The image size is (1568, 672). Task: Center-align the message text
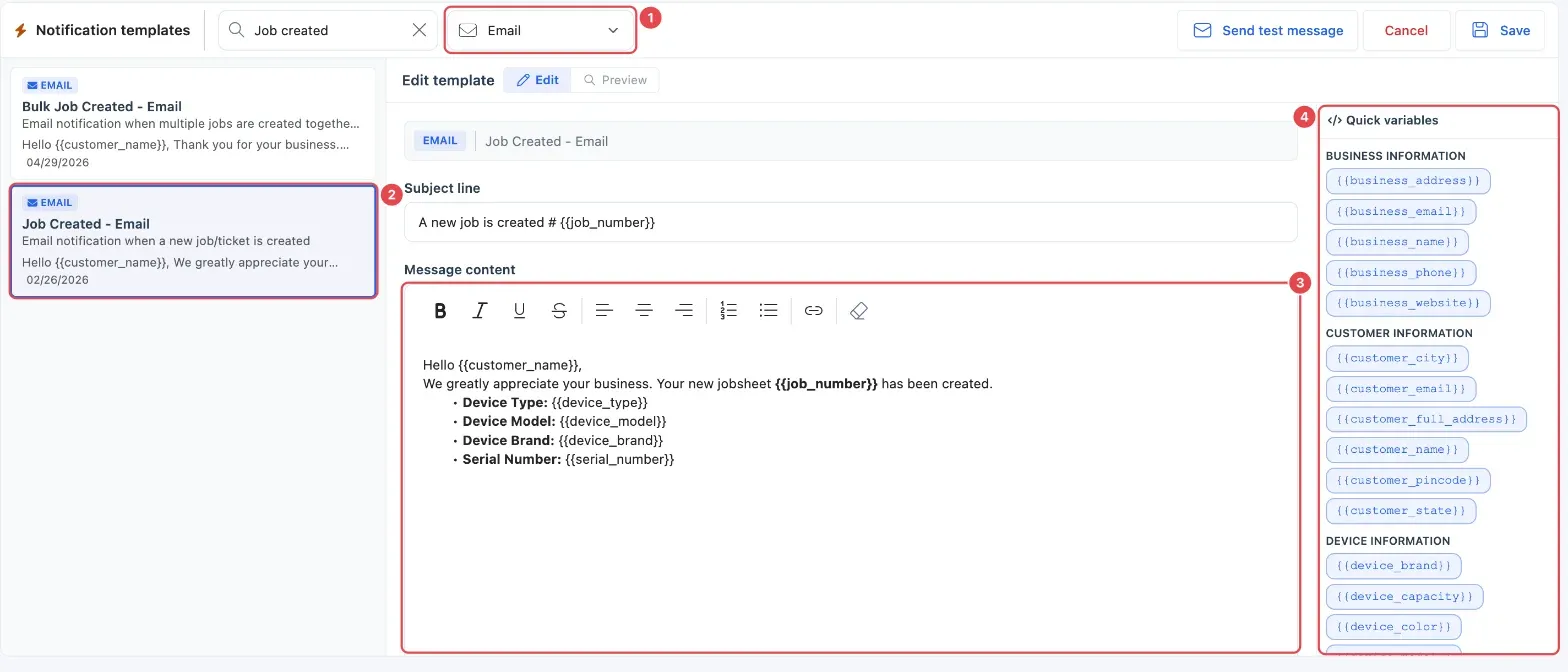(644, 311)
